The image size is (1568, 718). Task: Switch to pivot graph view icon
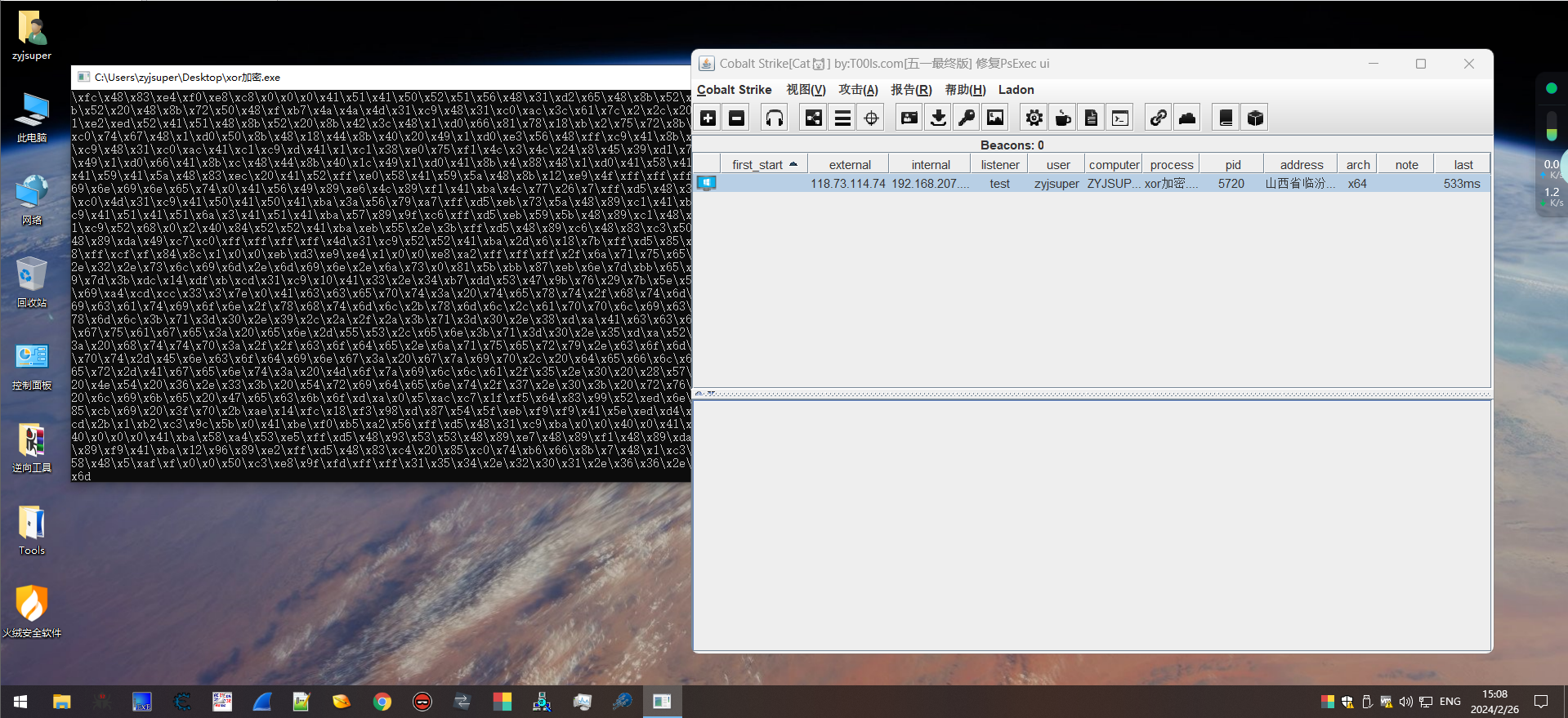click(x=814, y=118)
